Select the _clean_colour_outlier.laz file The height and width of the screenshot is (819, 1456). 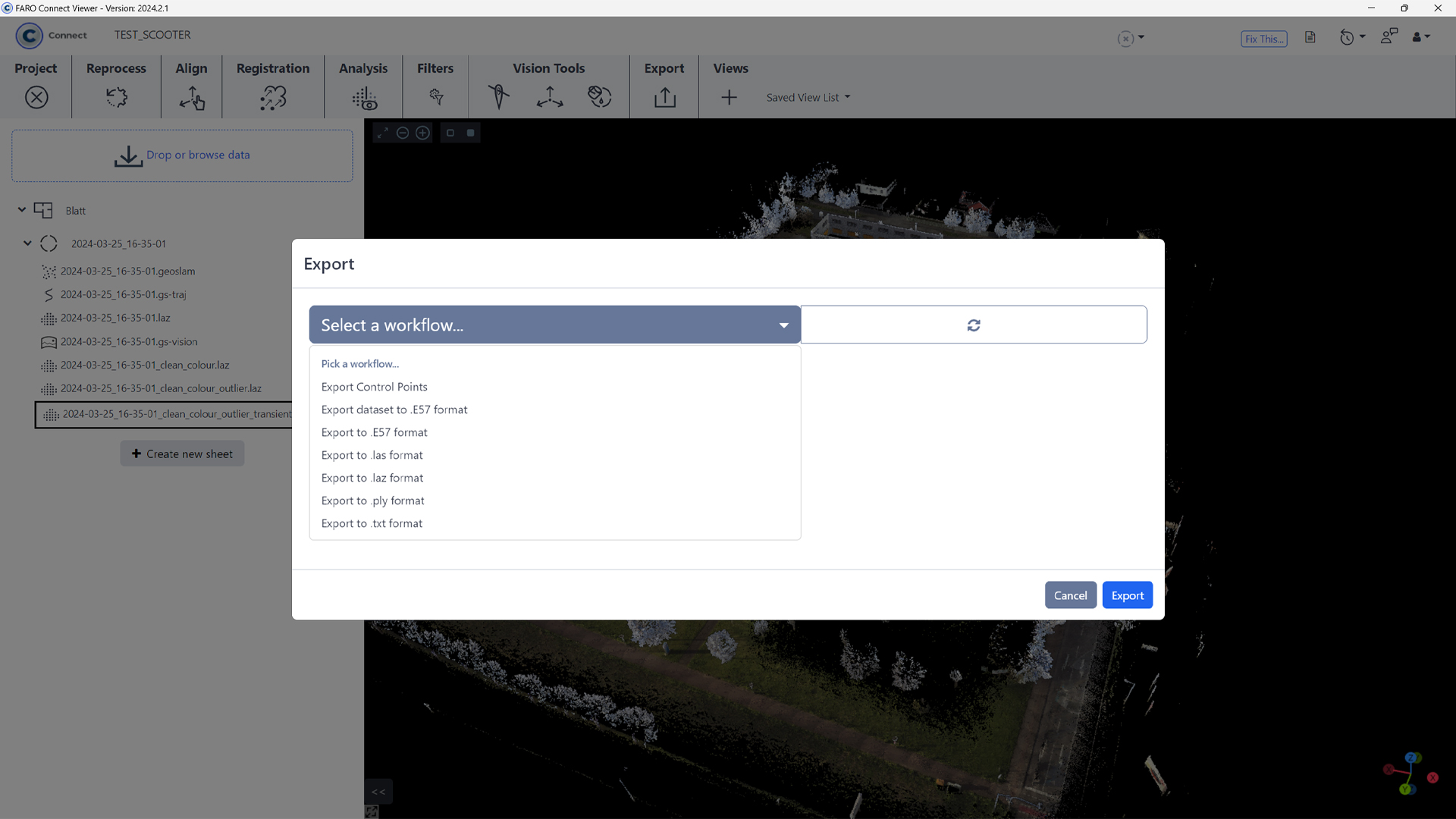pos(161,388)
